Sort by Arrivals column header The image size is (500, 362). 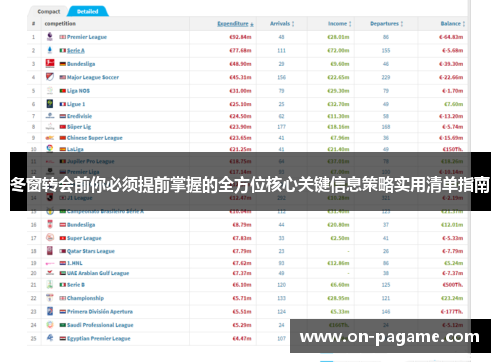(282, 24)
